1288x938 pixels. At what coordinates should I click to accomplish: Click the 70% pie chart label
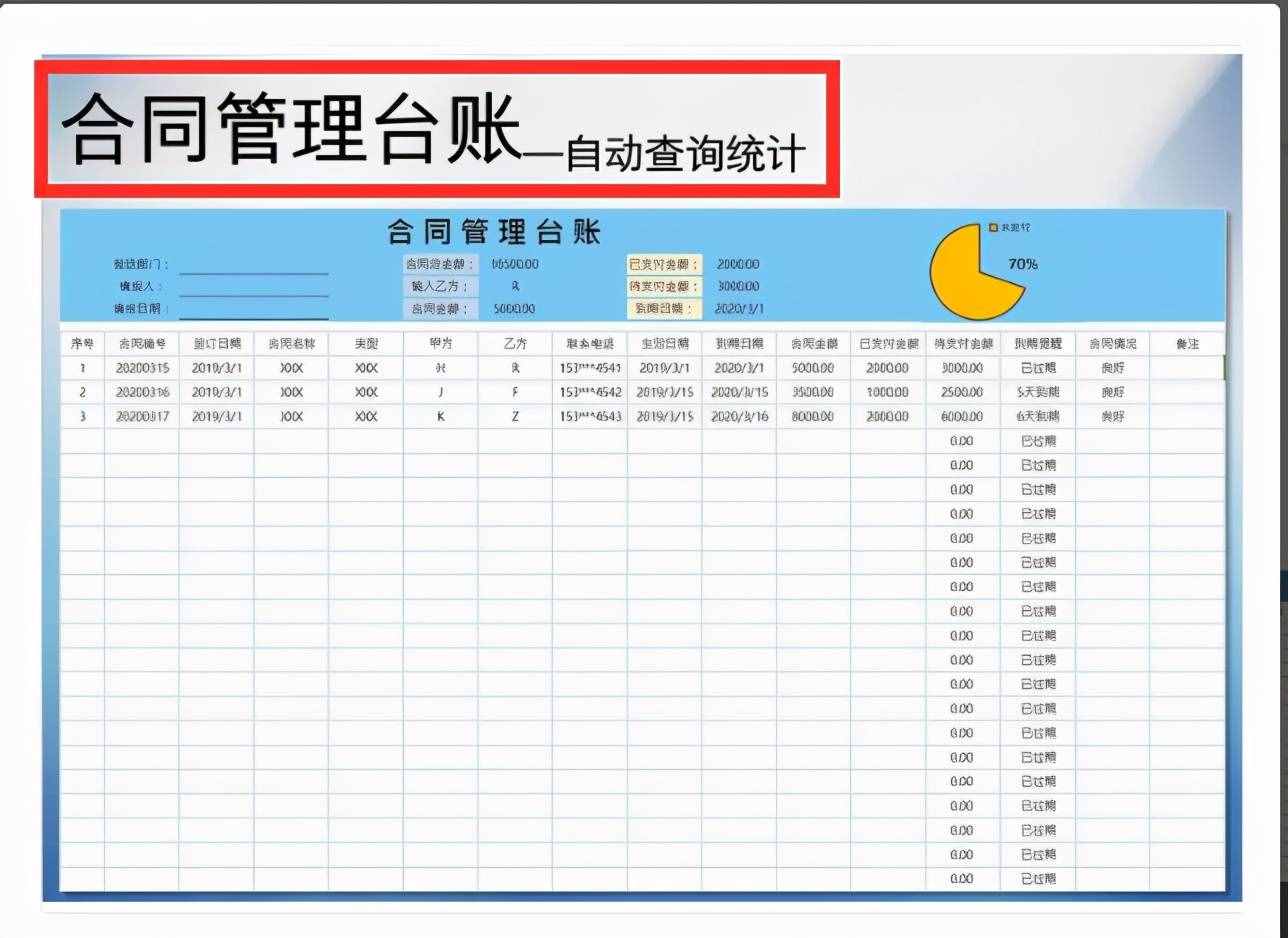(1023, 264)
